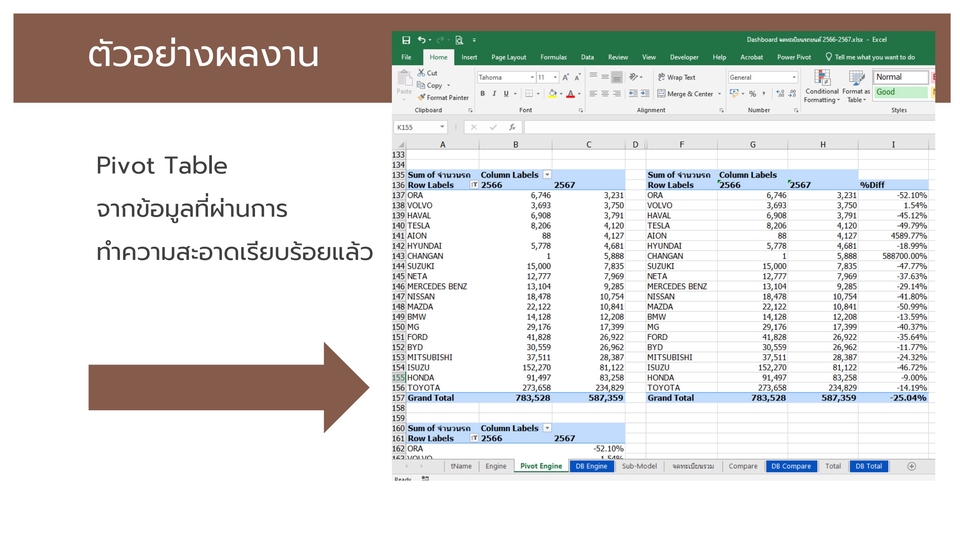Expand the Merge & Center dropdown arrow
The width and height of the screenshot is (960, 540).
(x=719, y=94)
